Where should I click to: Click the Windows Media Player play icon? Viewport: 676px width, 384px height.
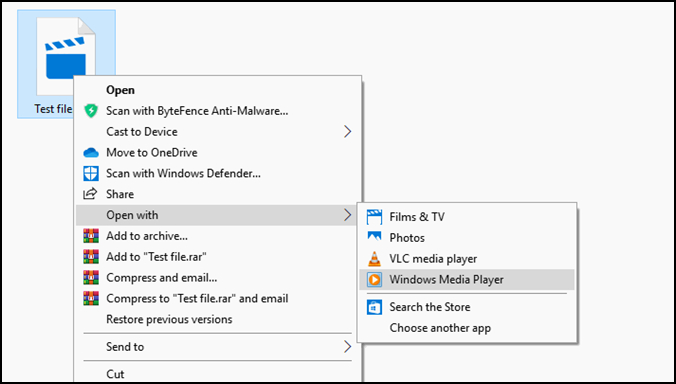pyautogui.click(x=374, y=280)
